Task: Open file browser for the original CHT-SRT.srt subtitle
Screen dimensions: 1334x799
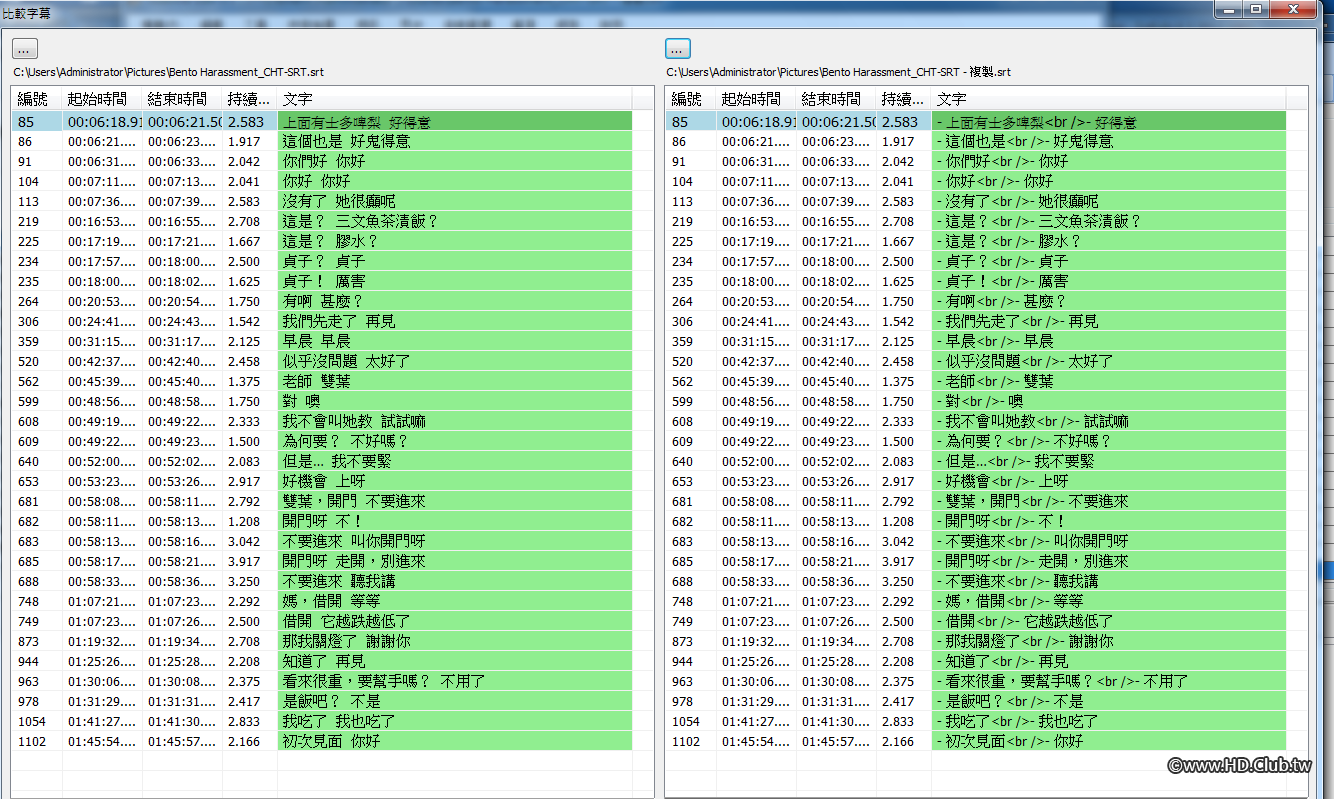Action: [25, 48]
